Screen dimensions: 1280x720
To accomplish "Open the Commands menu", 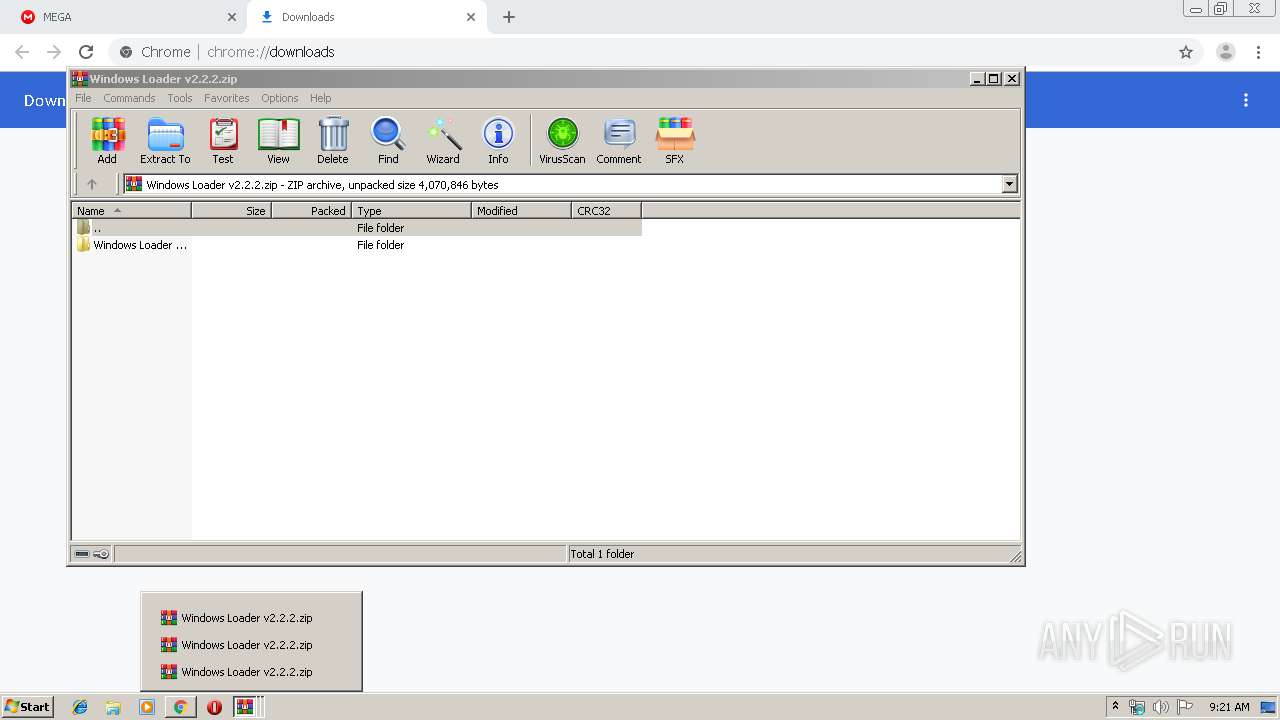I will tap(129, 98).
